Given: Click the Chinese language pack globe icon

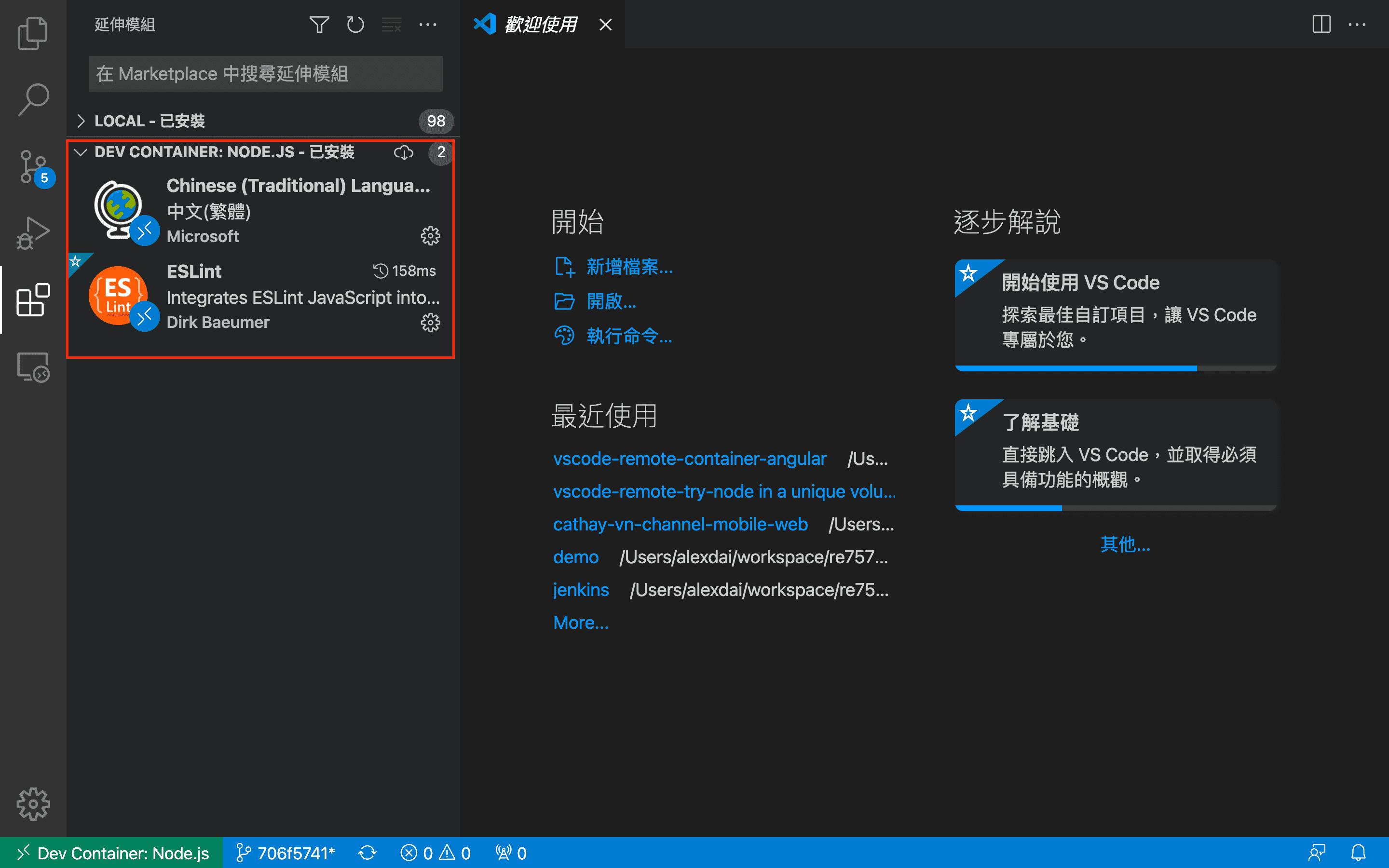Looking at the screenshot, I should 118,210.
